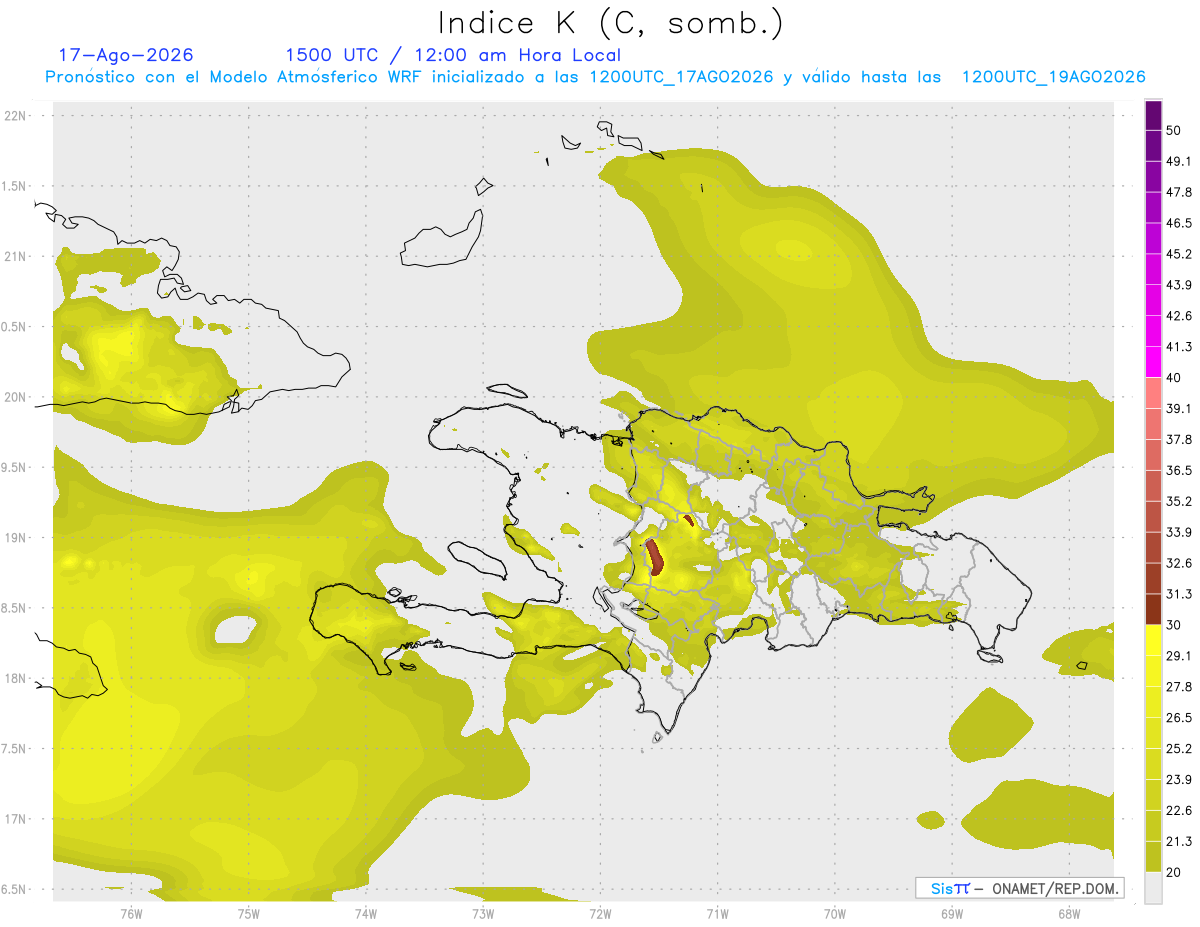
Task: Click the 22N latitude axis label
Action: point(16,115)
